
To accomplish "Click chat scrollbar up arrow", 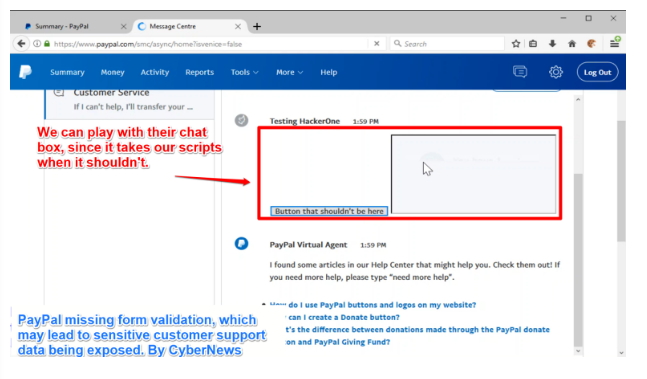I will [x=578, y=99].
